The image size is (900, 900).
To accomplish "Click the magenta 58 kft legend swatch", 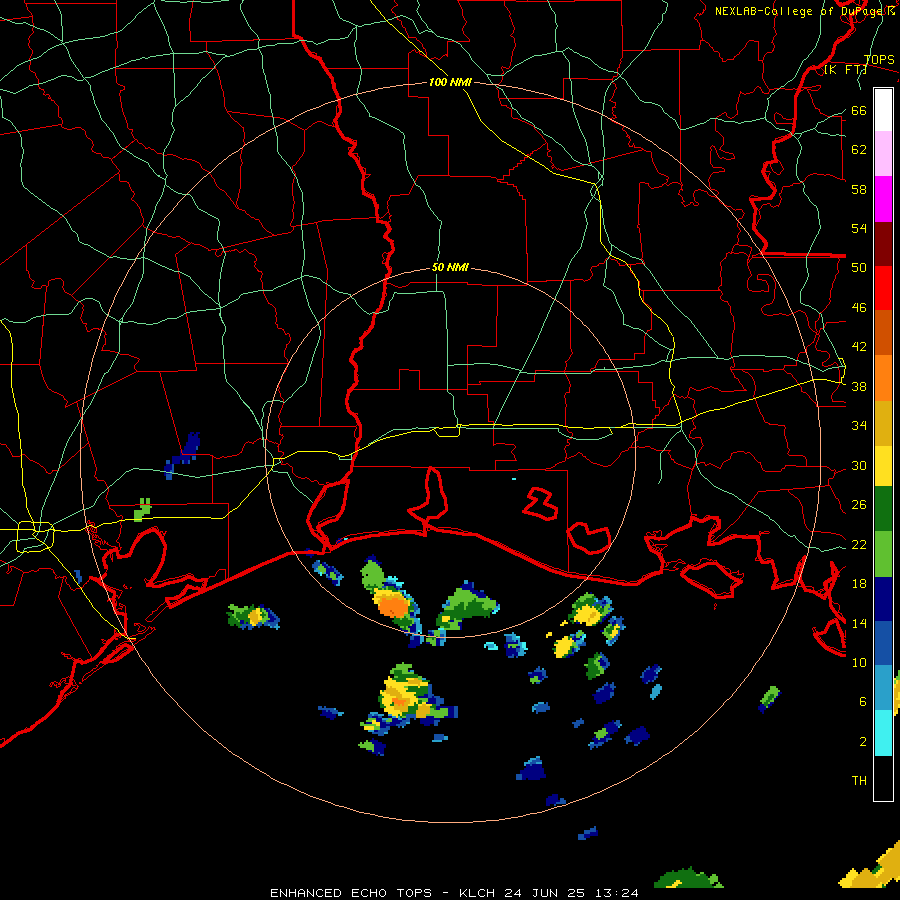I will [x=883, y=199].
